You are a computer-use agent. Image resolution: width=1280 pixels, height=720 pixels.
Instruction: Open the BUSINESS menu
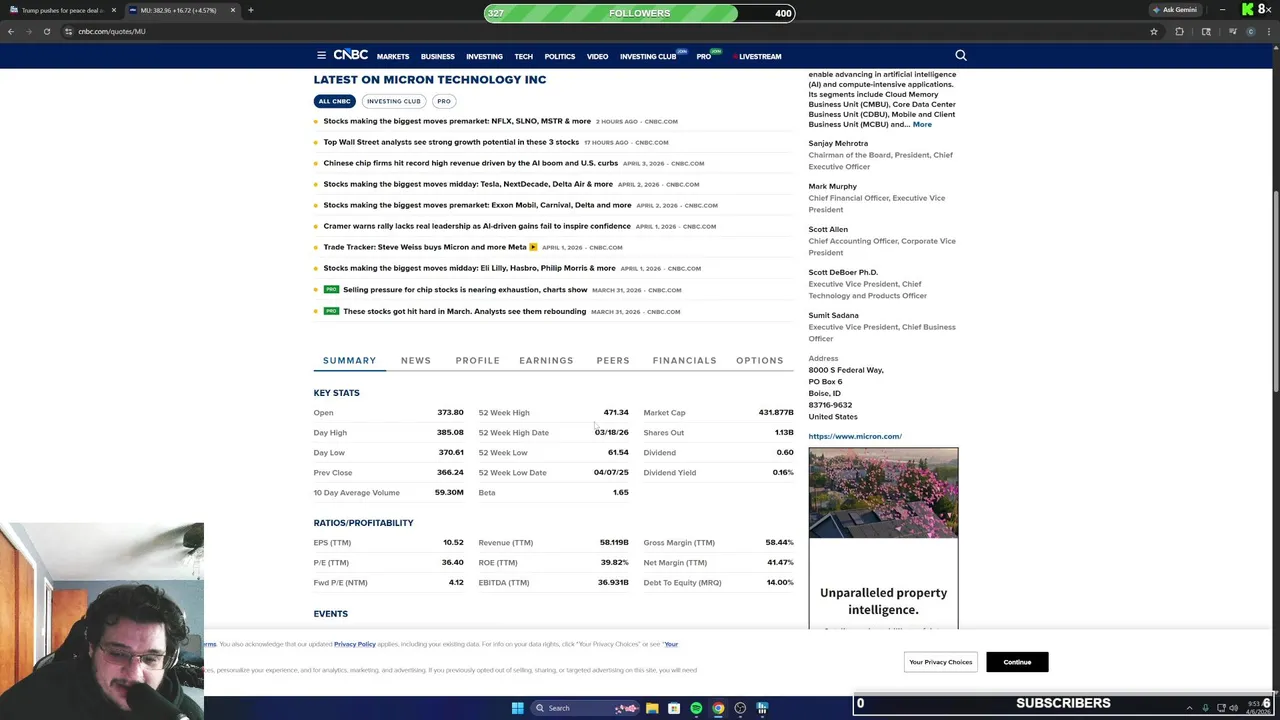(438, 57)
